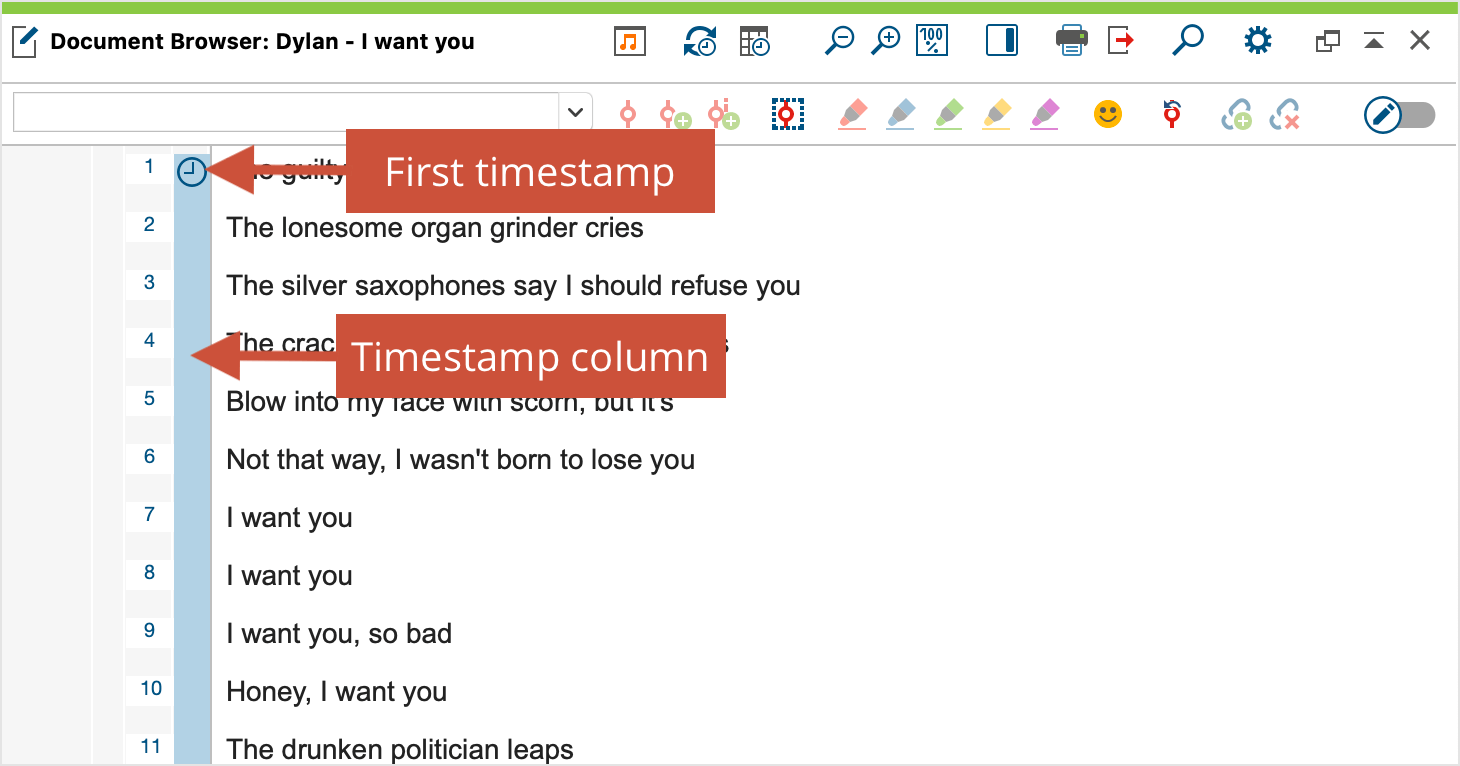Zoom in on the document text

(885, 41)
